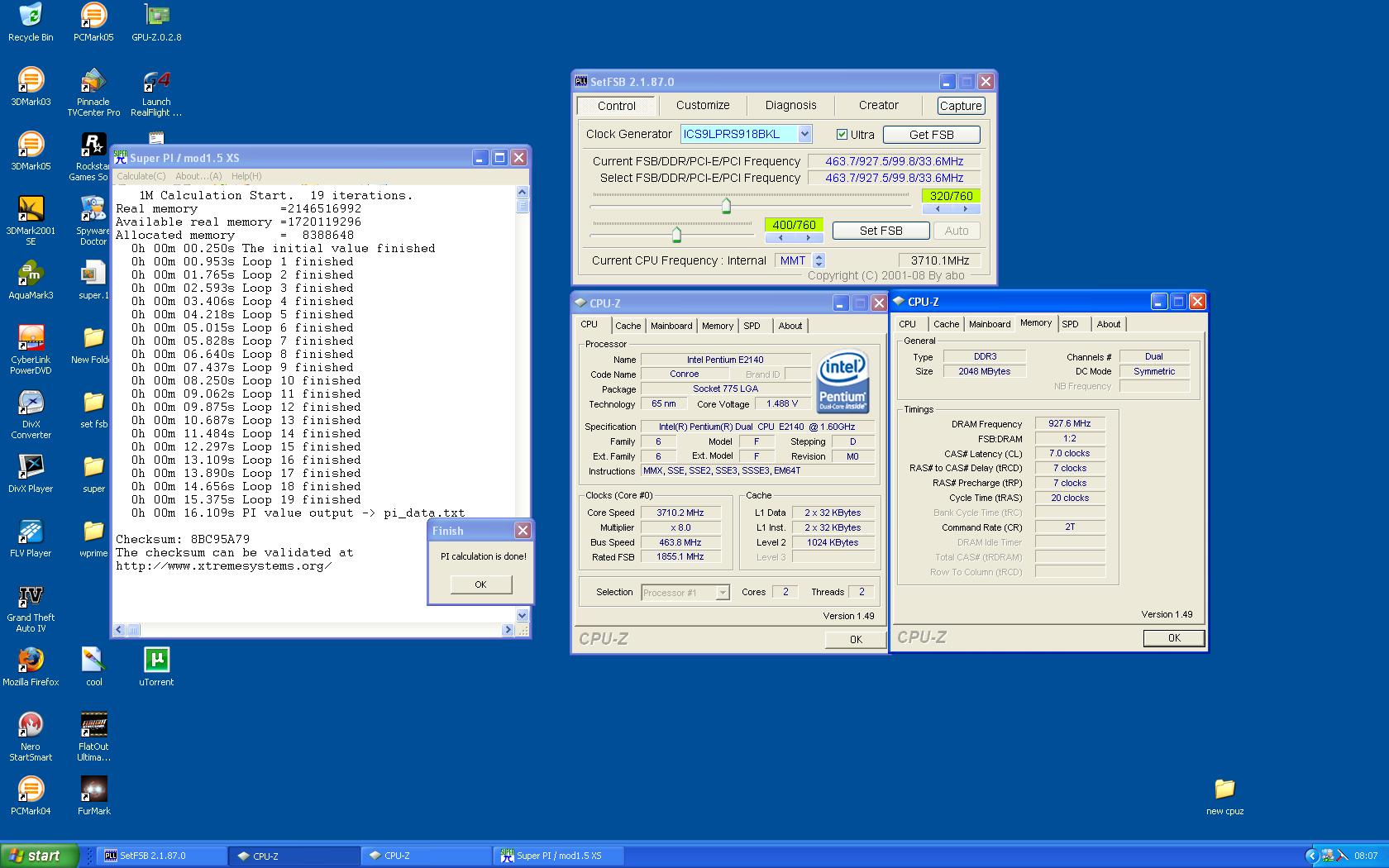Launch PCMark04 from the desktop
Viewport: 1389px width, 868px height.
point(31,796)
